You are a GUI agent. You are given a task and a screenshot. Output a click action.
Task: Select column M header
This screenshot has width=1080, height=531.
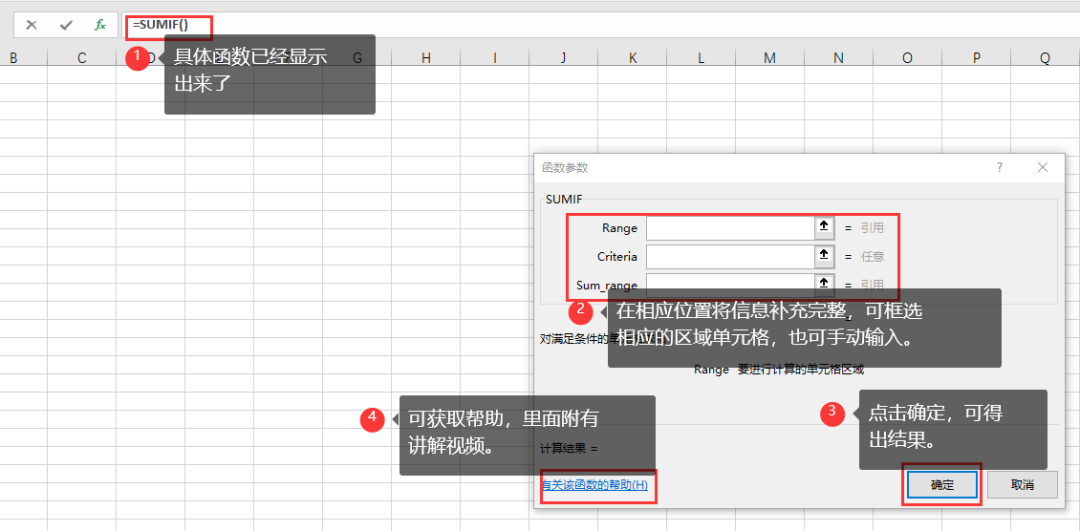(x=769, y=59)
